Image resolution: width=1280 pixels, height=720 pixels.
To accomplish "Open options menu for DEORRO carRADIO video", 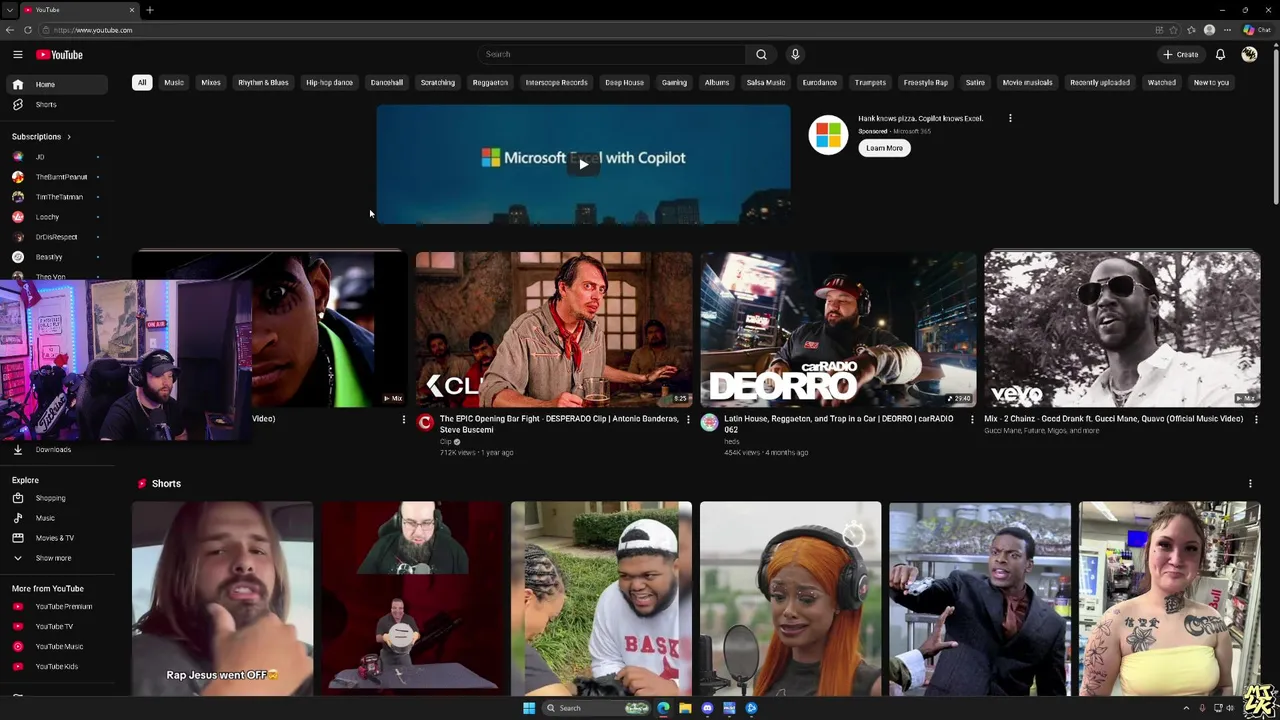I will click(972, 419).
